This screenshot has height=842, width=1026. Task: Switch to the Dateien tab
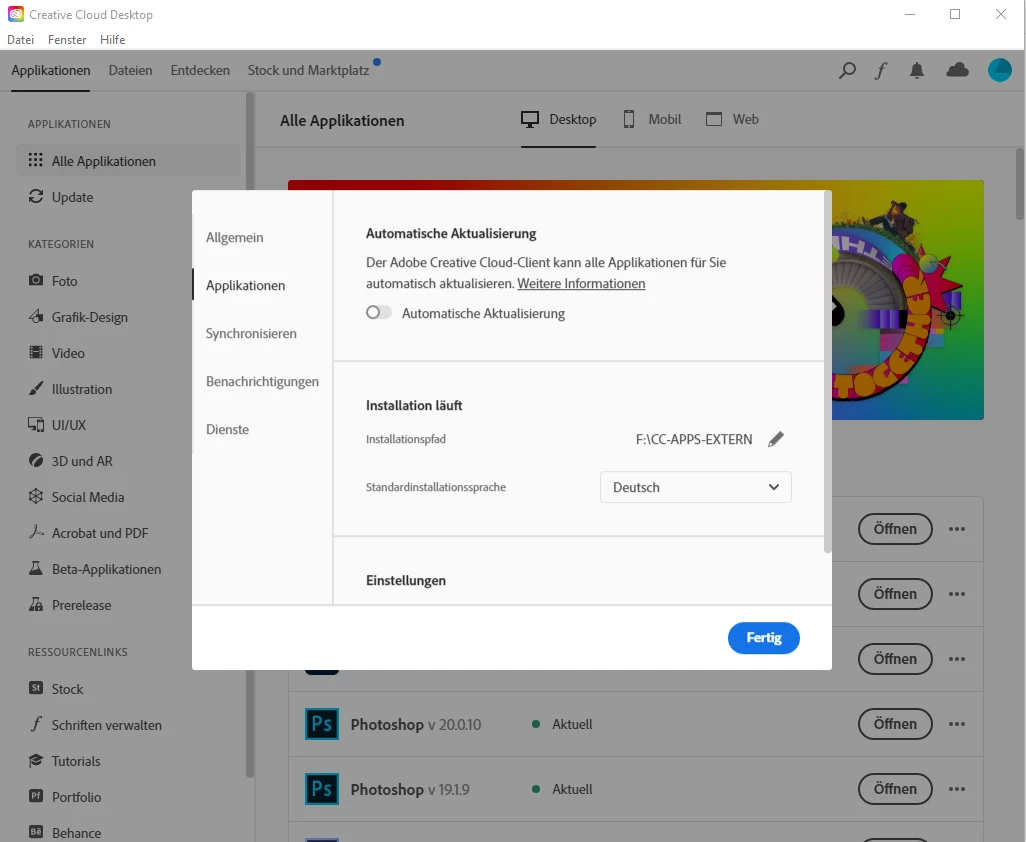[x=130, y=70]
